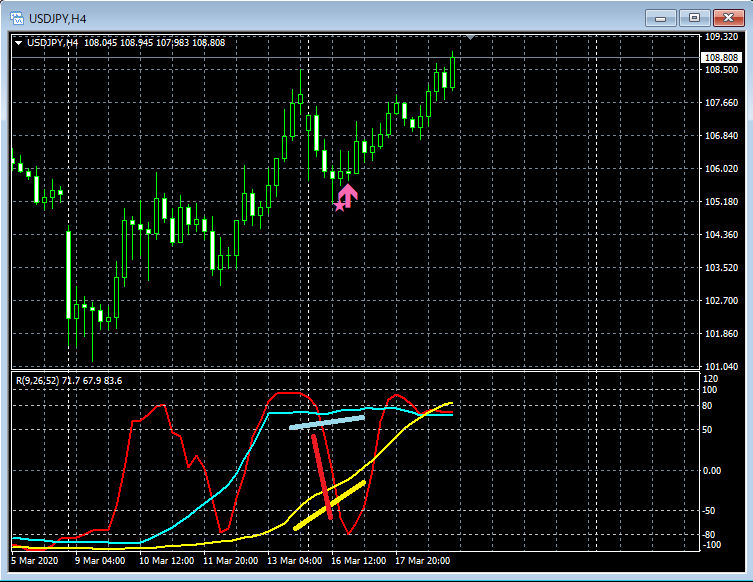Select the current price label 108.808
Viewport: 753px width, 582px height.
click(720, 58)
